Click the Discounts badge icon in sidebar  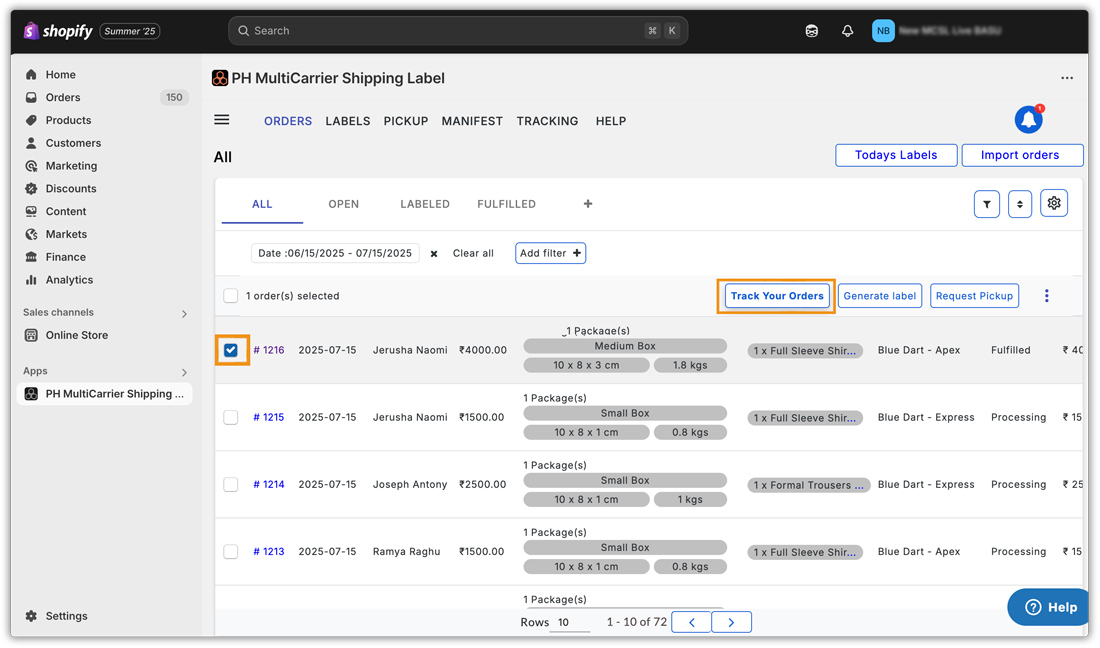click(x=31, y=189)
